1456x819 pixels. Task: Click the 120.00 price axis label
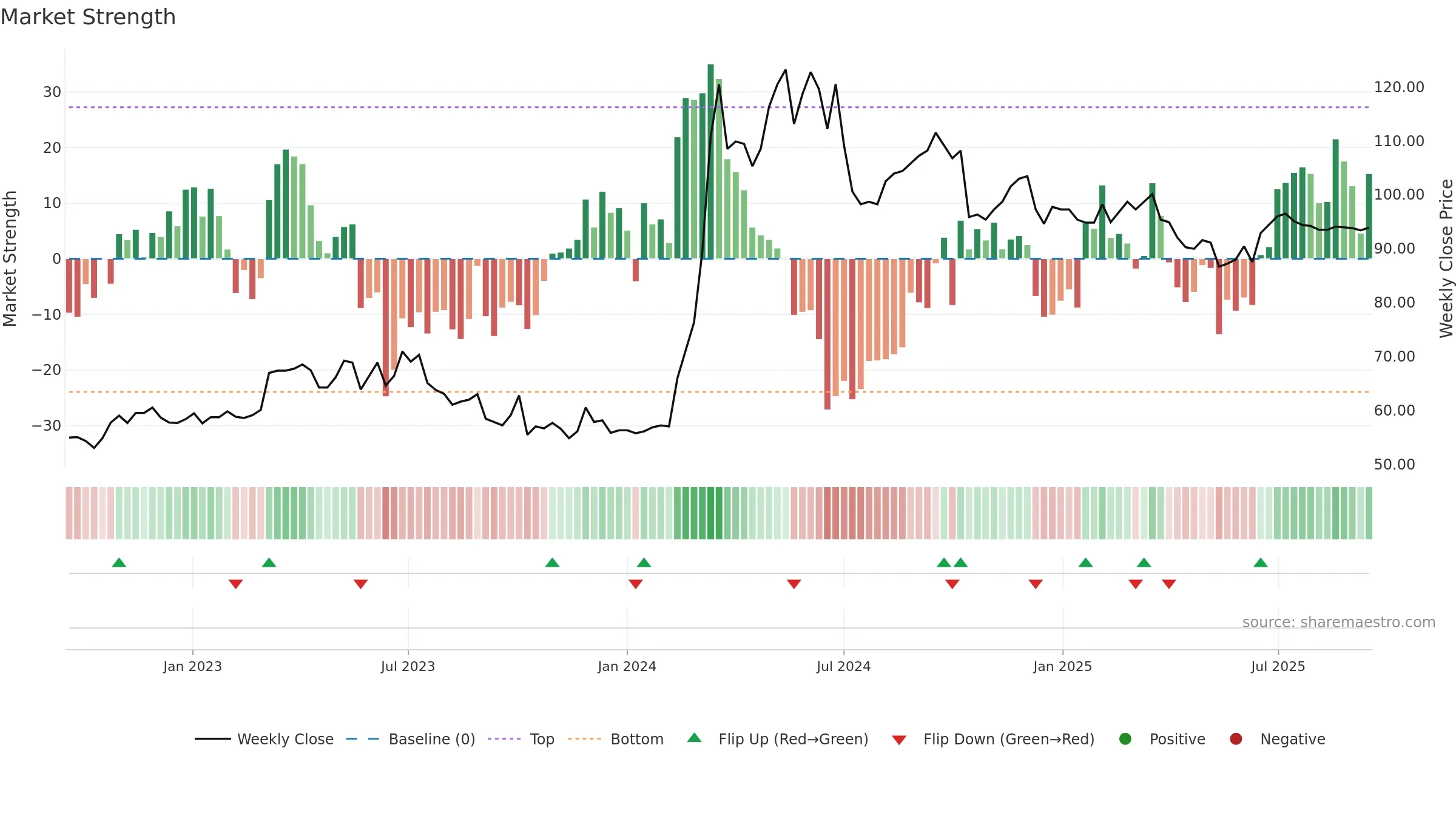pyautogui.click(x=1399, y=87)
